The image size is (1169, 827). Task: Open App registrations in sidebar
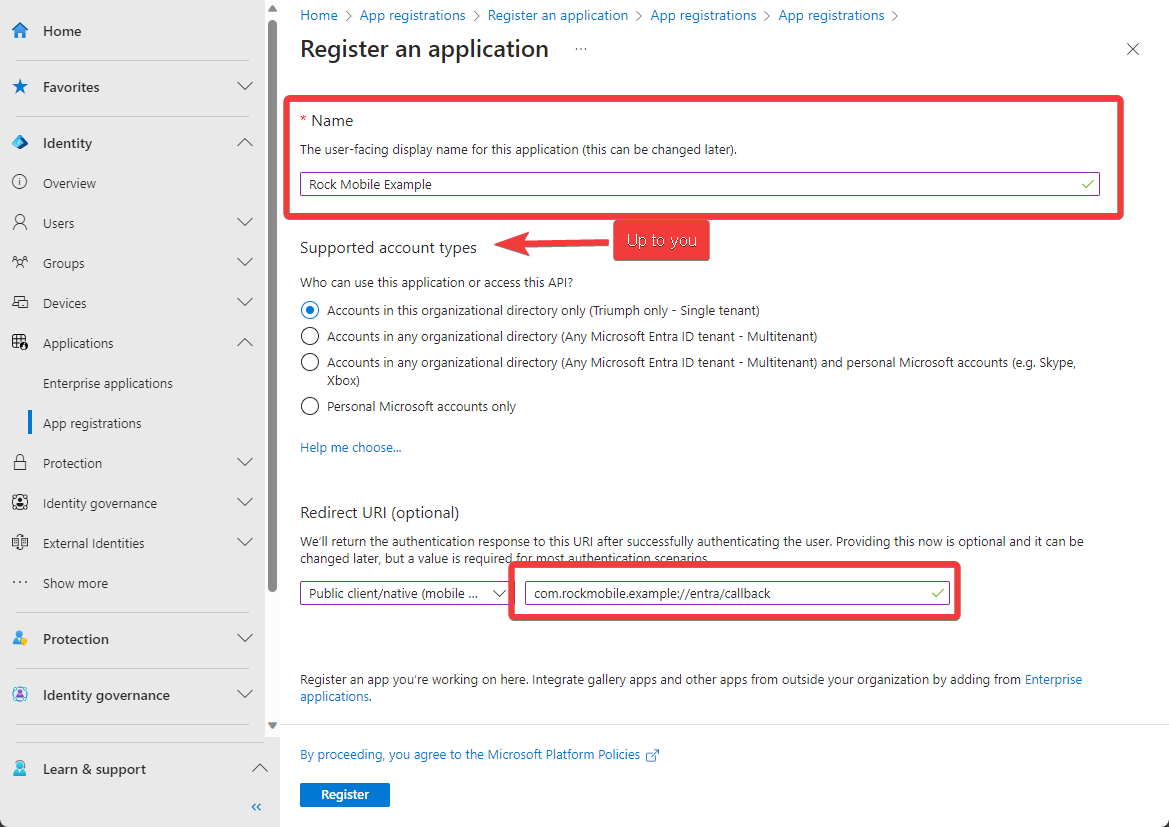click(x=92, y=423)
